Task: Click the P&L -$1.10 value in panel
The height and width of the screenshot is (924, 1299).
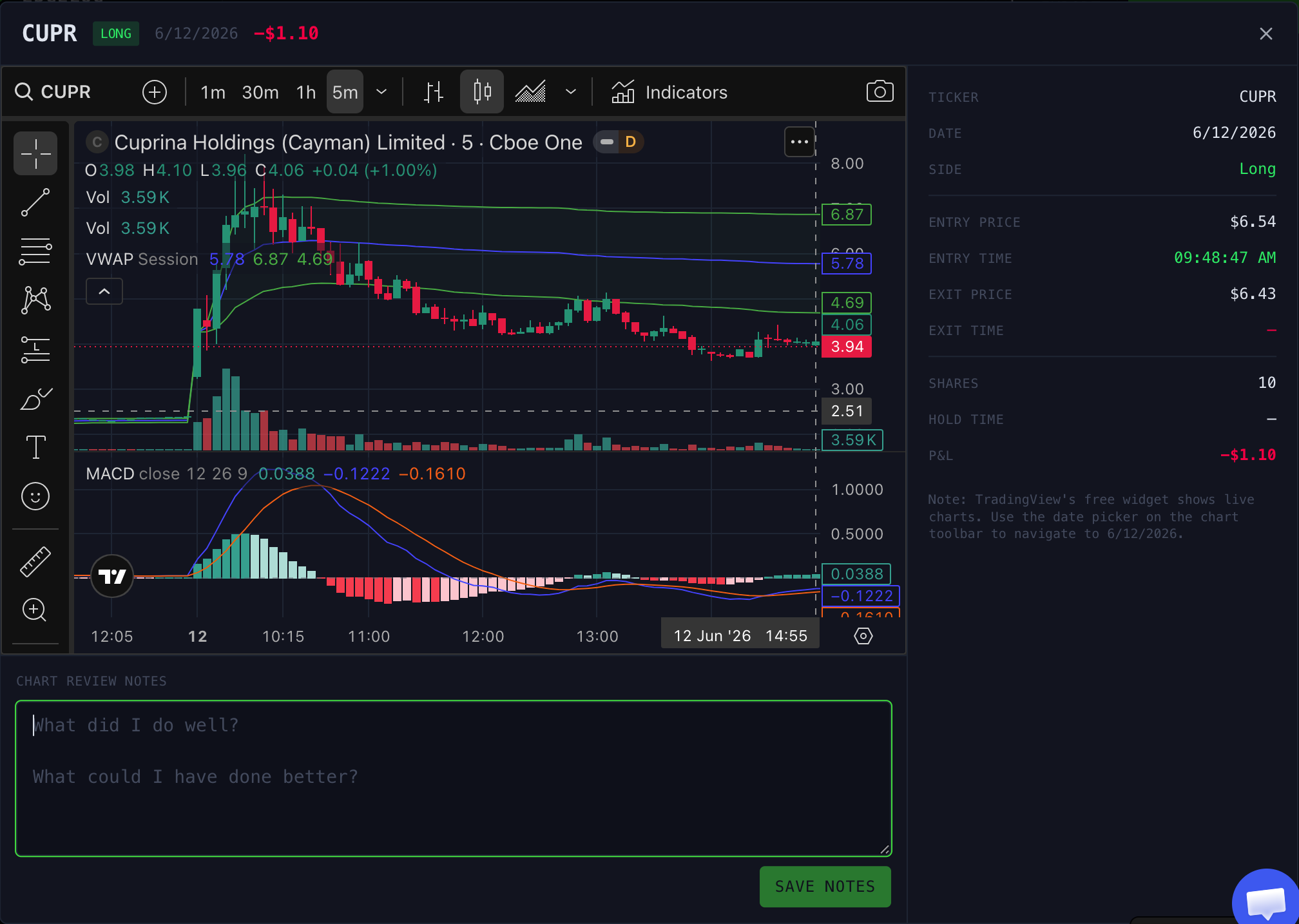Action: [1247, 455]
